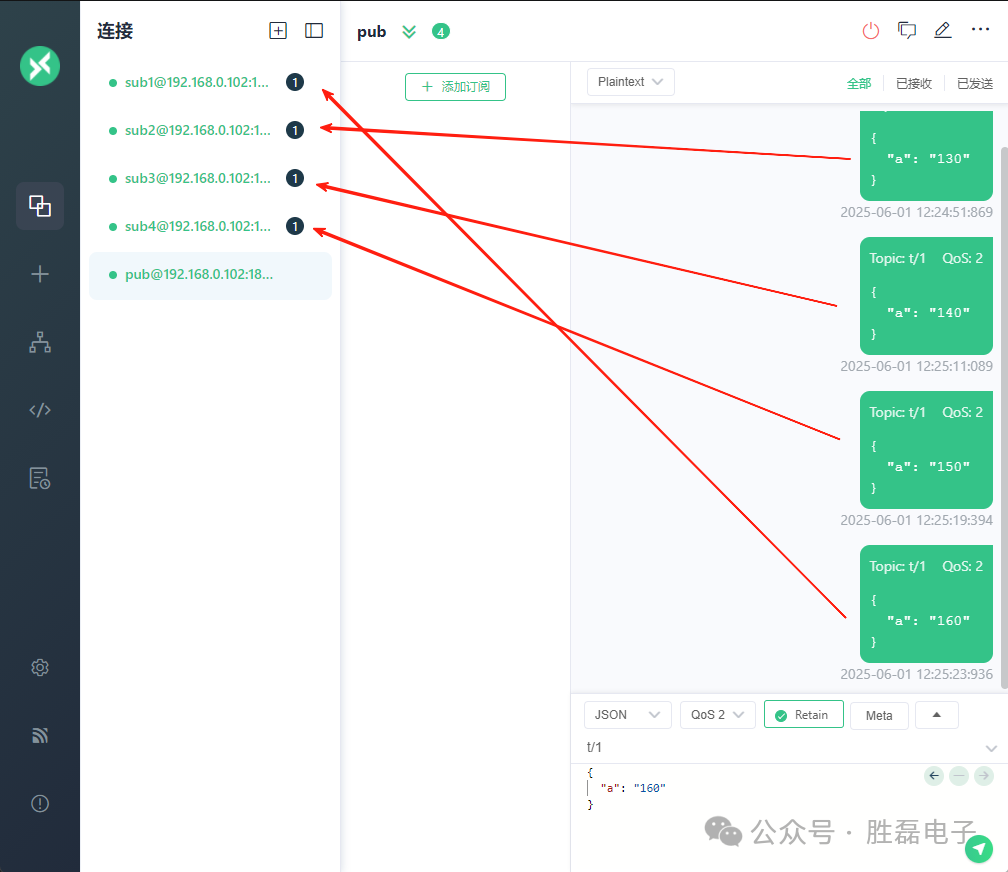The image size is (1008, 872).
Task: Open the About info icon in sidebar
Action: [40, 803]
